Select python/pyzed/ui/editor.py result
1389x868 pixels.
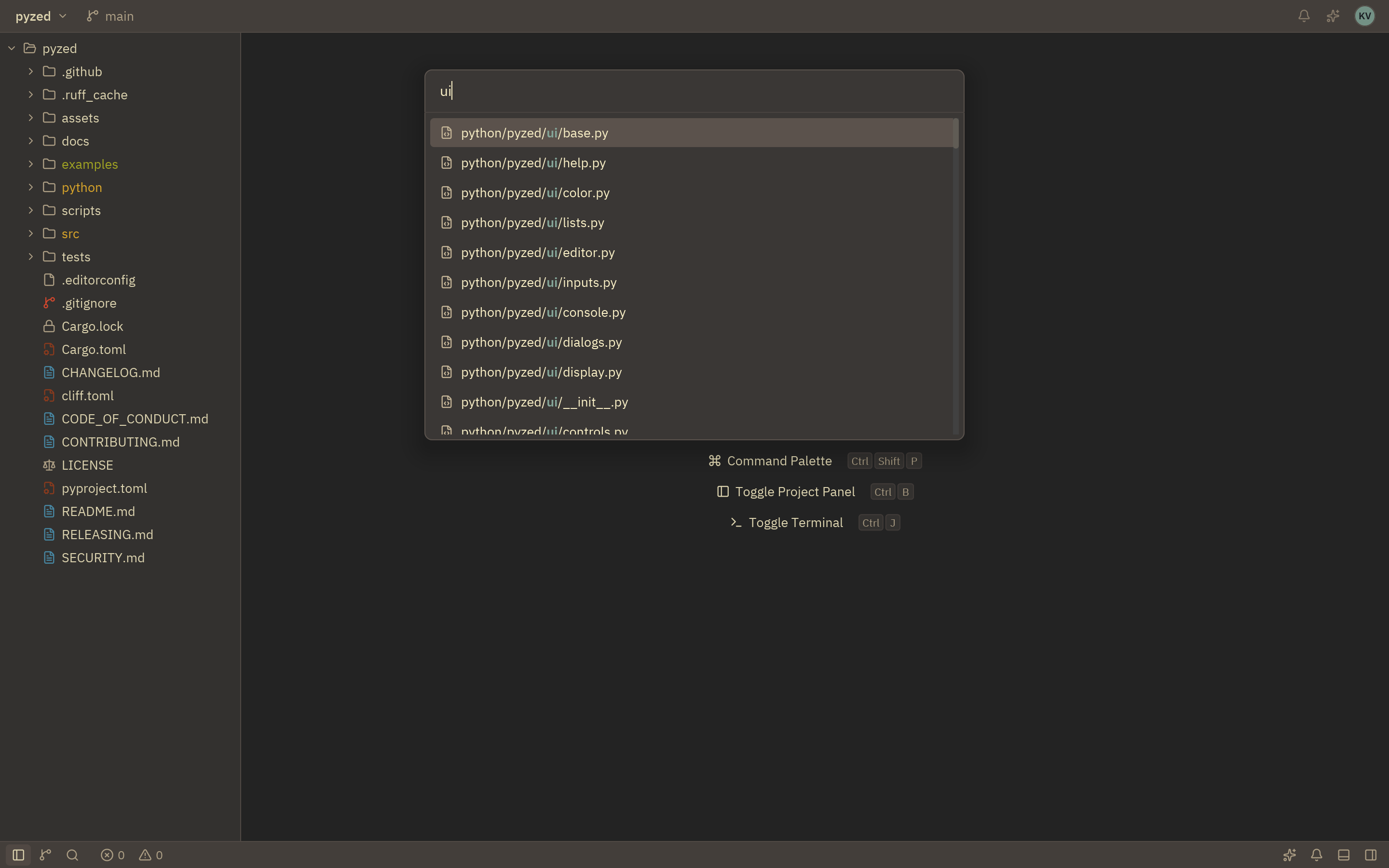(x=691, y=253)
